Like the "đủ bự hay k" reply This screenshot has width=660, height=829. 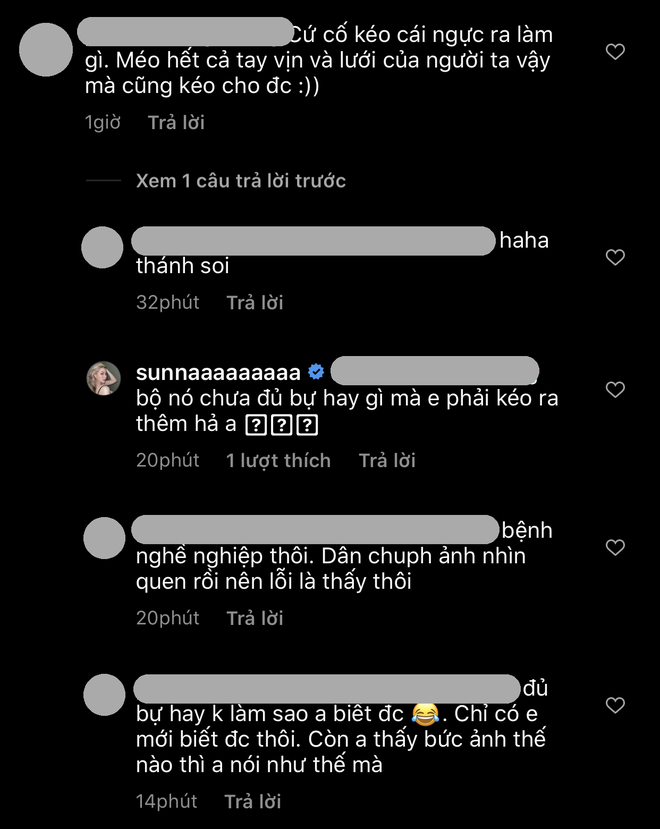[x=615, y=705]
